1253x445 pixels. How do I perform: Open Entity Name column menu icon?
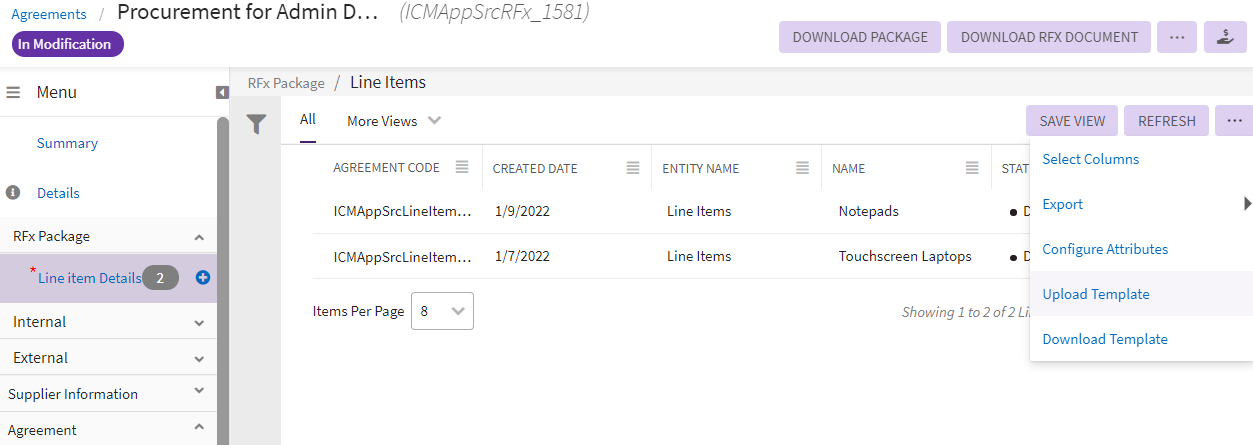coord(802,168)
